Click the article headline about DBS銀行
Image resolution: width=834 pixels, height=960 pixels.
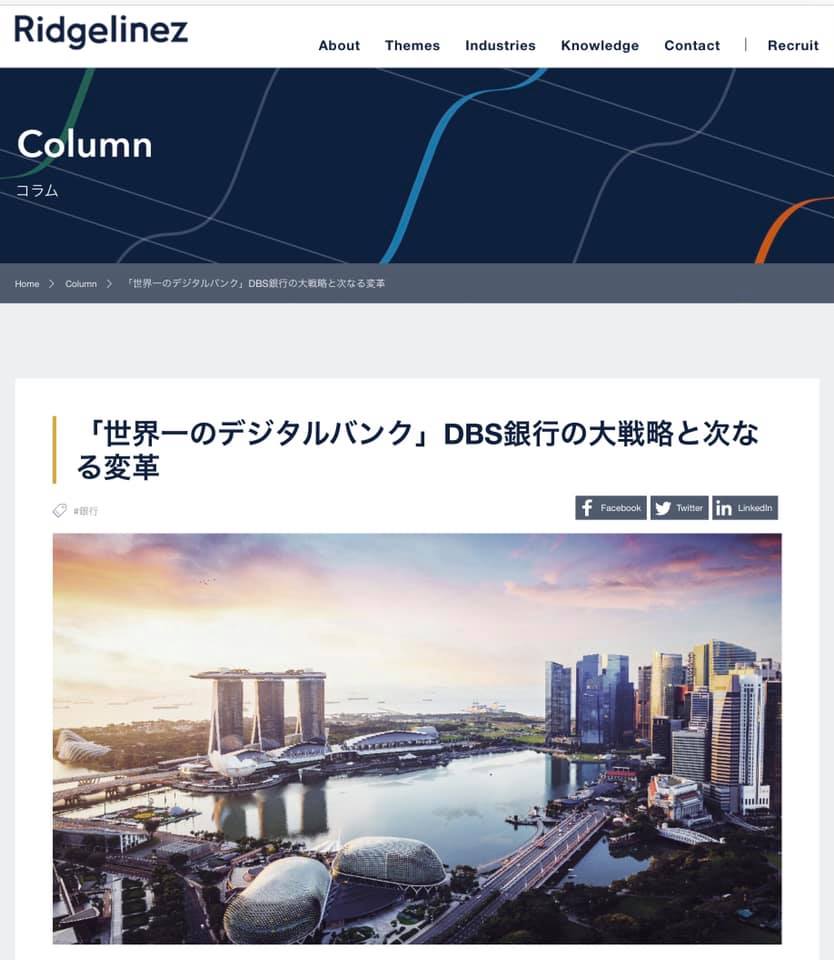click(418, 450)
